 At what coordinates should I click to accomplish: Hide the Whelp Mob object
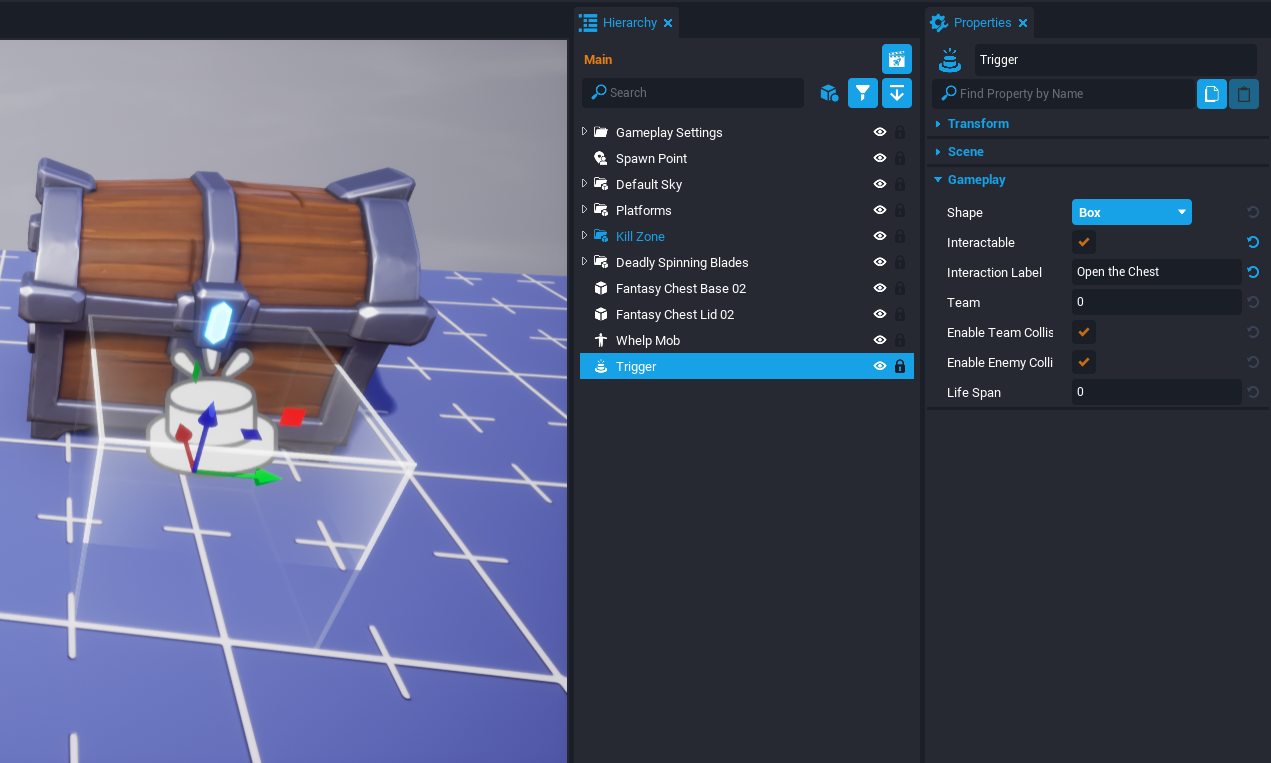[880, 341]
